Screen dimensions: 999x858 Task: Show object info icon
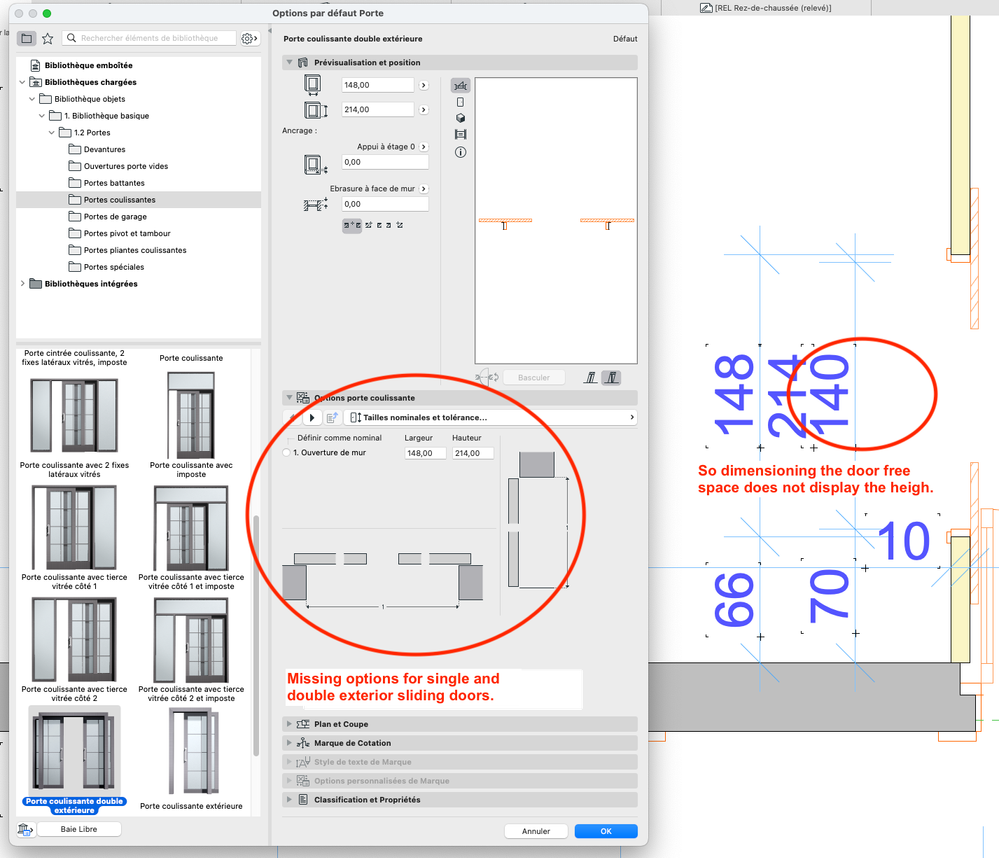click(460, 152)
